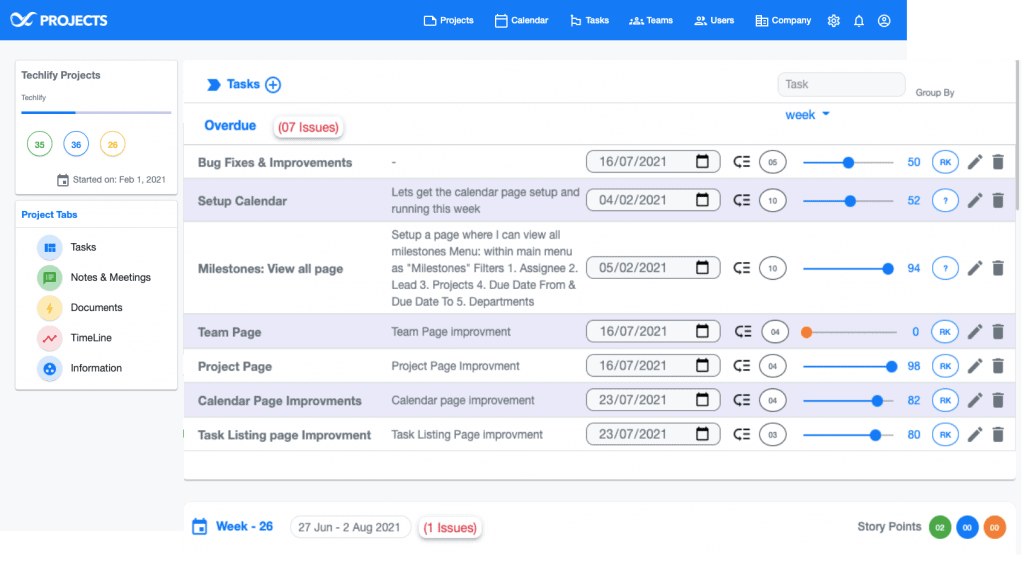Open subtasks icon for Project Page row

point(741,366)
